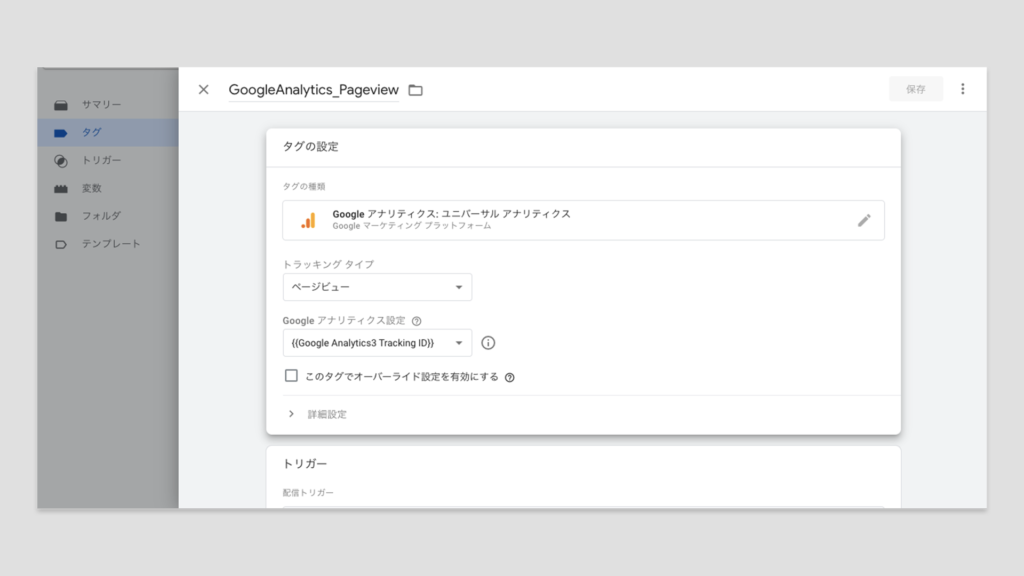Click the folder icon beside tag name
Screen dimensions: 1024x576
[x=416, y=90]
